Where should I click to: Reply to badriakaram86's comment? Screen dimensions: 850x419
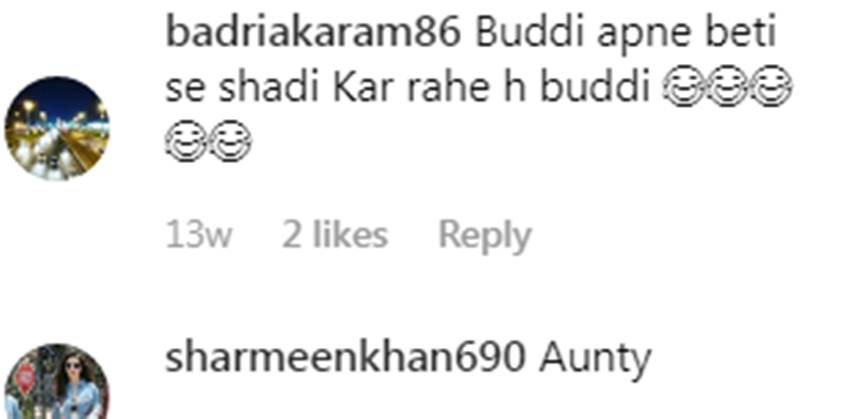coord(485,236)
